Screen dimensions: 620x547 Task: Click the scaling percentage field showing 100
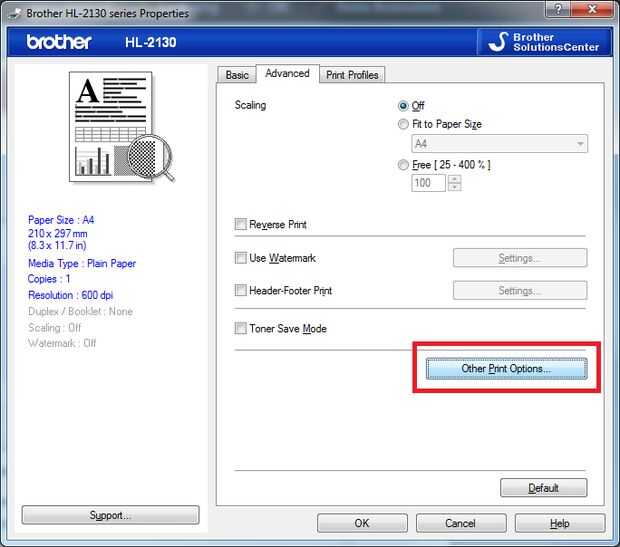click(x=428, y=183)
